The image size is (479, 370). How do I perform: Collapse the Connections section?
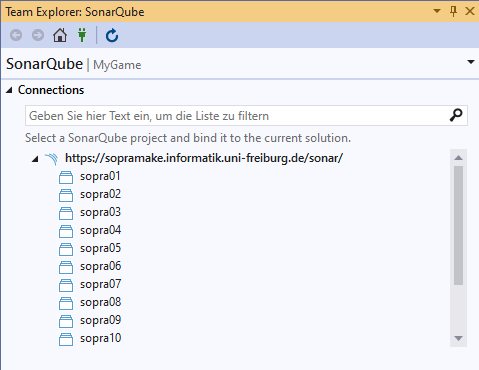[x=9, y=90]
